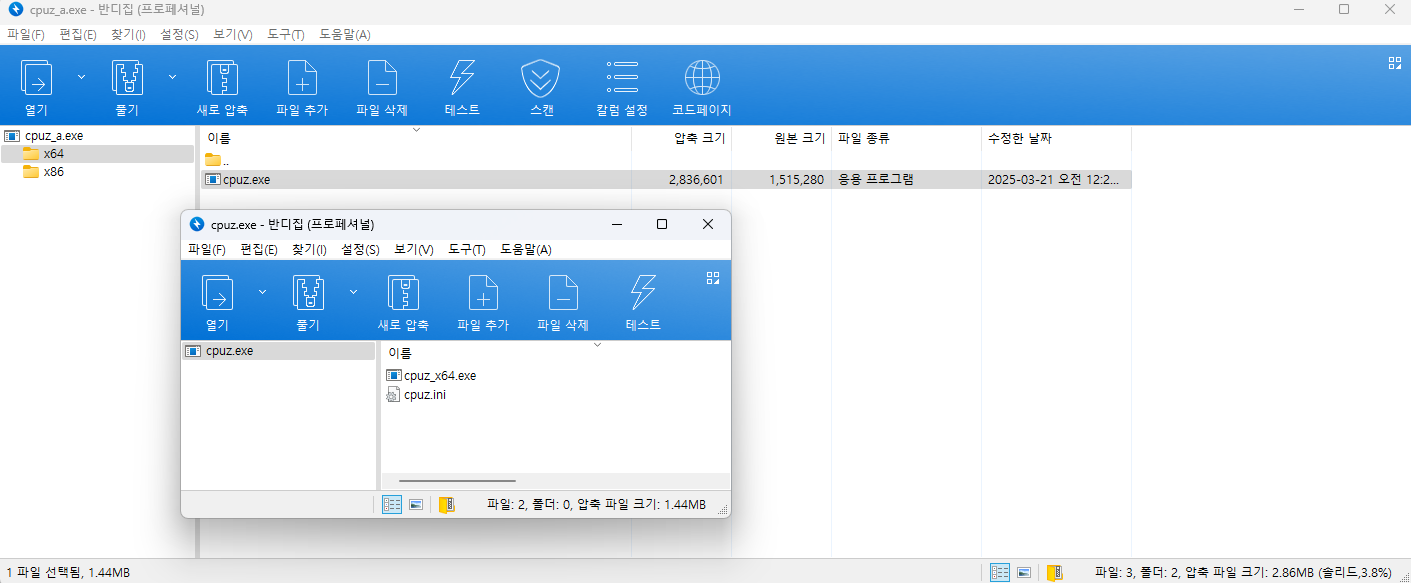Open 보기(V) menu in main window
The image size is (1411, 583).
click(x=233, y=34)
